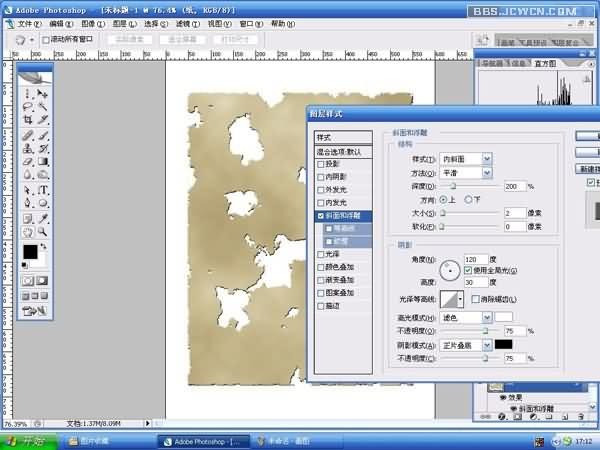Select the Move tool in the toolbox
Screen dimensions: 600x450
point(42,93)
